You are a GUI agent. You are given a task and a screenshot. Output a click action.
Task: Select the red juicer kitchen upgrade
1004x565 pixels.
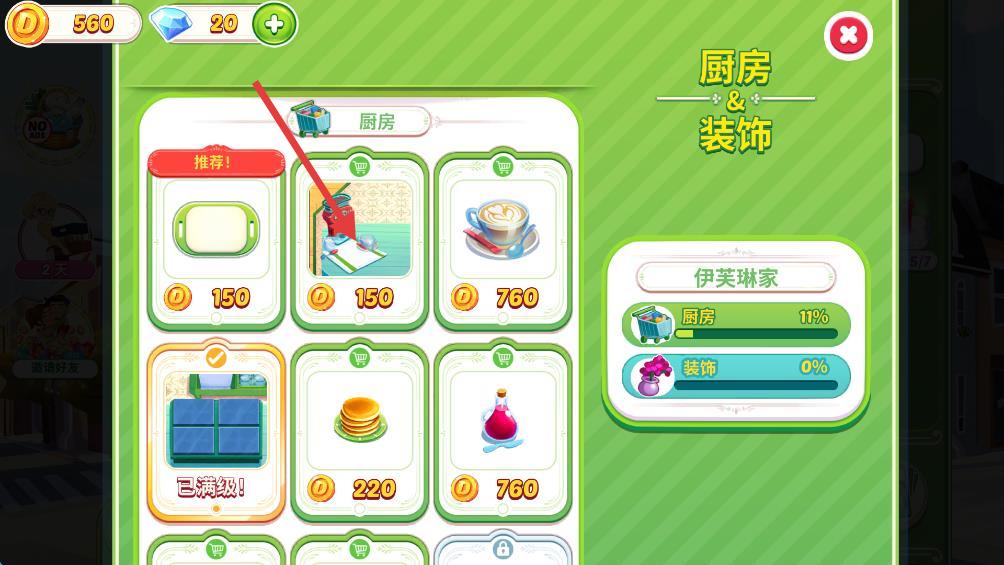coord(360,240)
